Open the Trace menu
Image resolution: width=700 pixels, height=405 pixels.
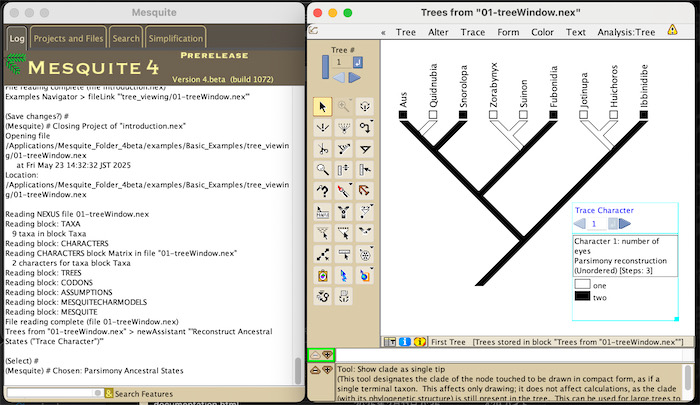click(475, 32)
